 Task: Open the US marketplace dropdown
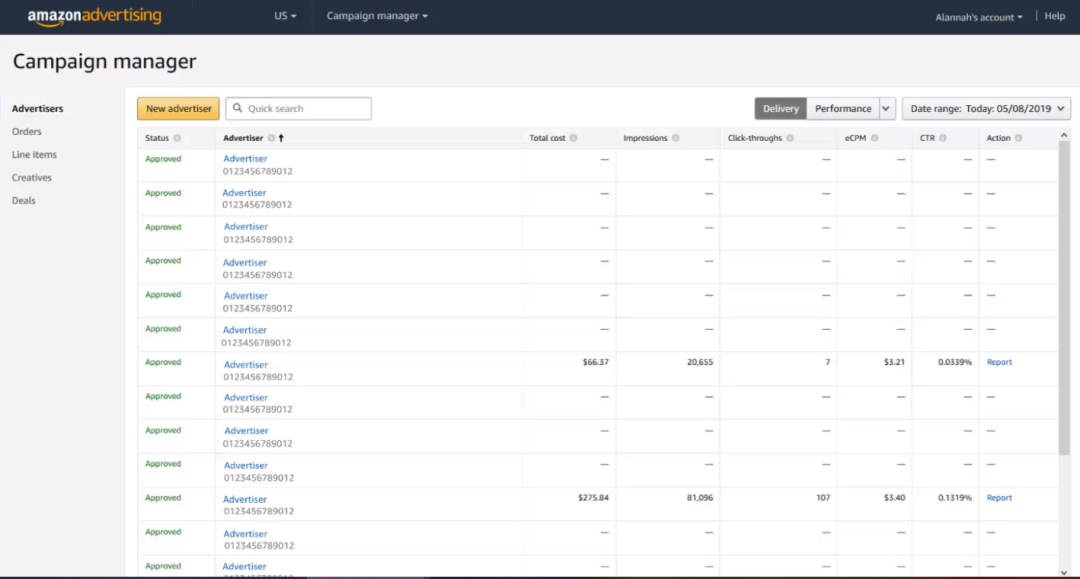285,16
